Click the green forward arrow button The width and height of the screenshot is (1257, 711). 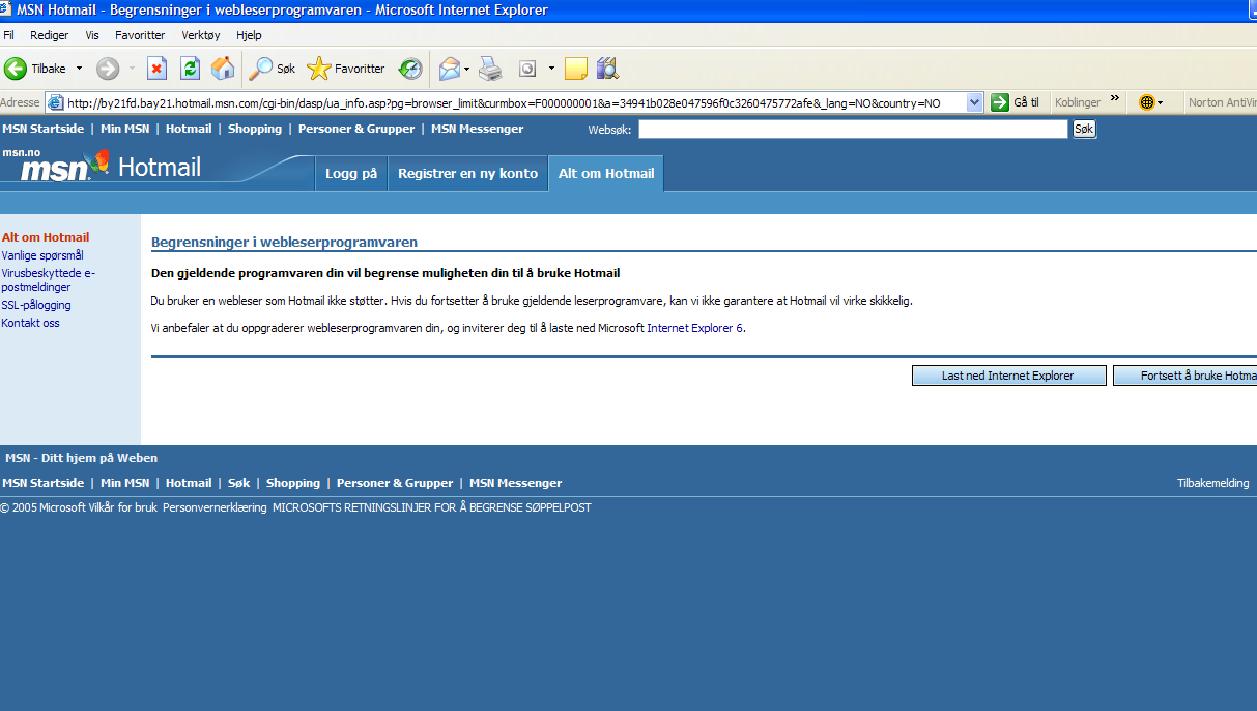[107, 69]
